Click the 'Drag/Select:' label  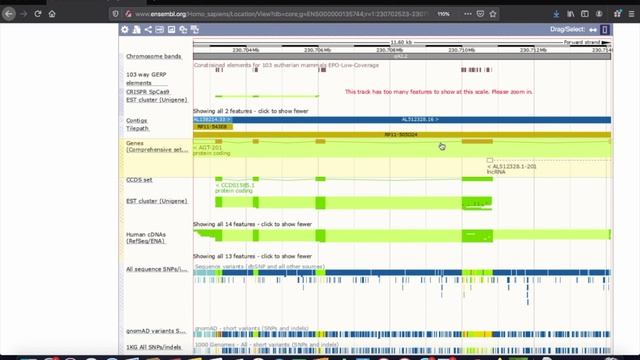[x=567, y=29]
